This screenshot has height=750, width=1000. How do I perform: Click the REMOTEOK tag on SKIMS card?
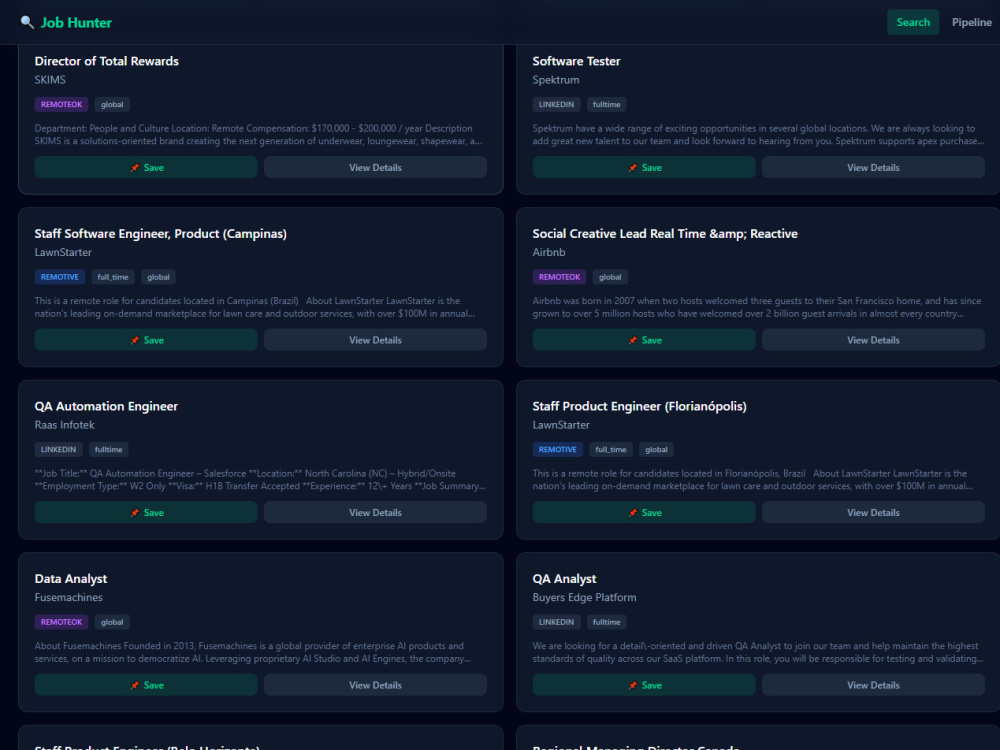[x=61, y=105]
